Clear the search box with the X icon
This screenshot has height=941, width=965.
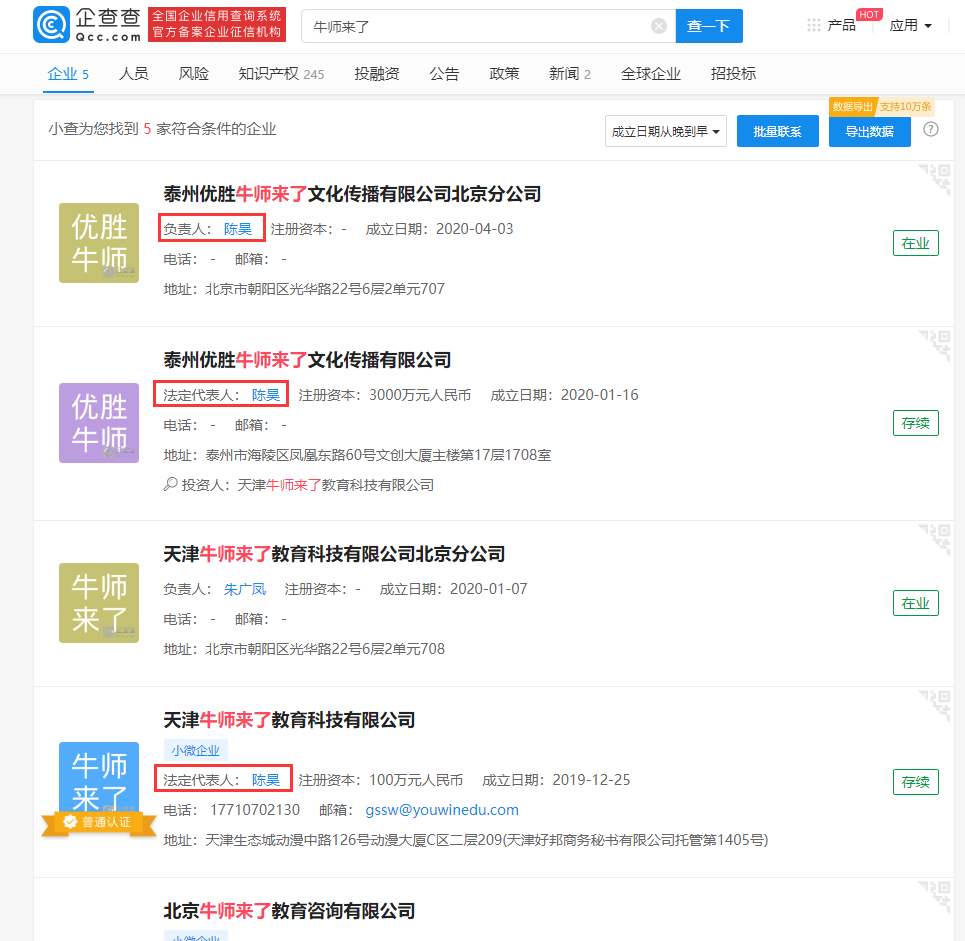659,26
